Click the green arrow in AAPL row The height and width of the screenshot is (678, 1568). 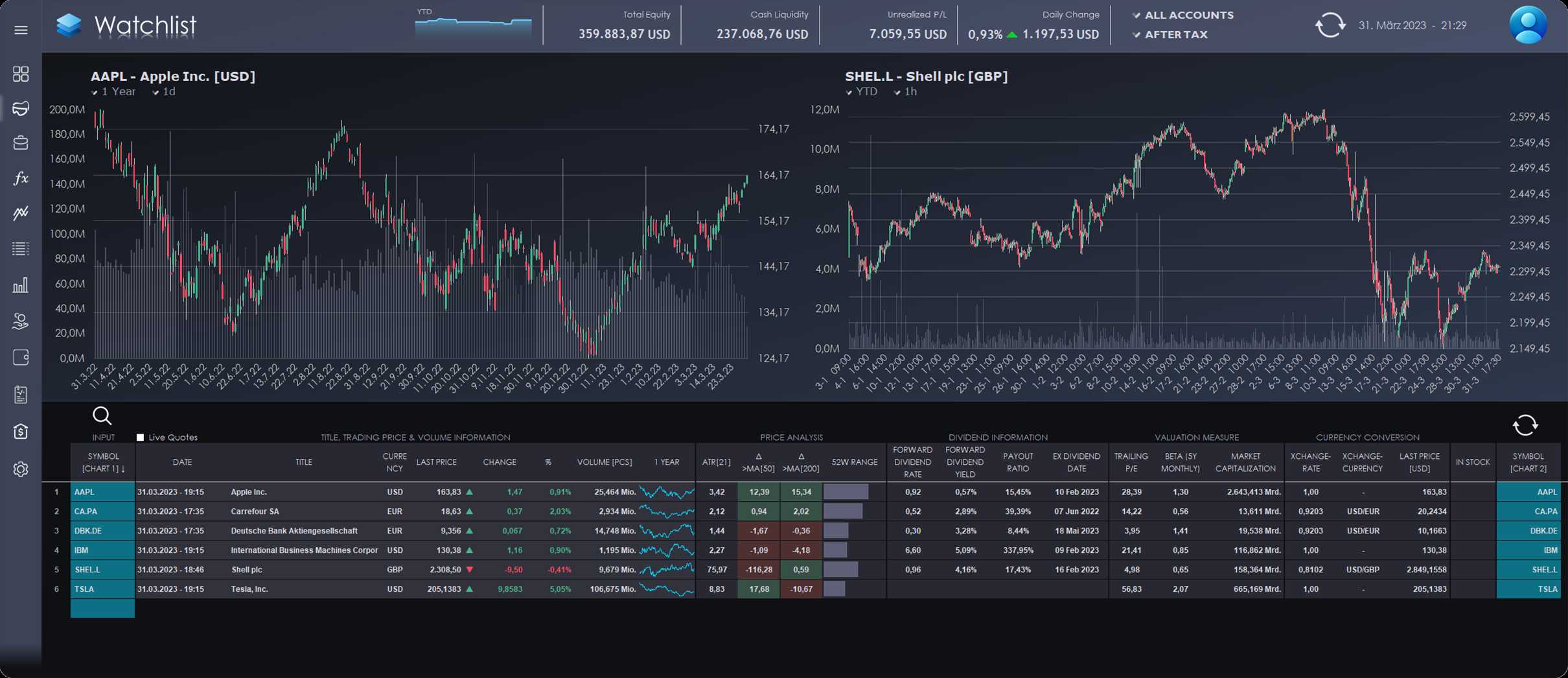(469, 492)
